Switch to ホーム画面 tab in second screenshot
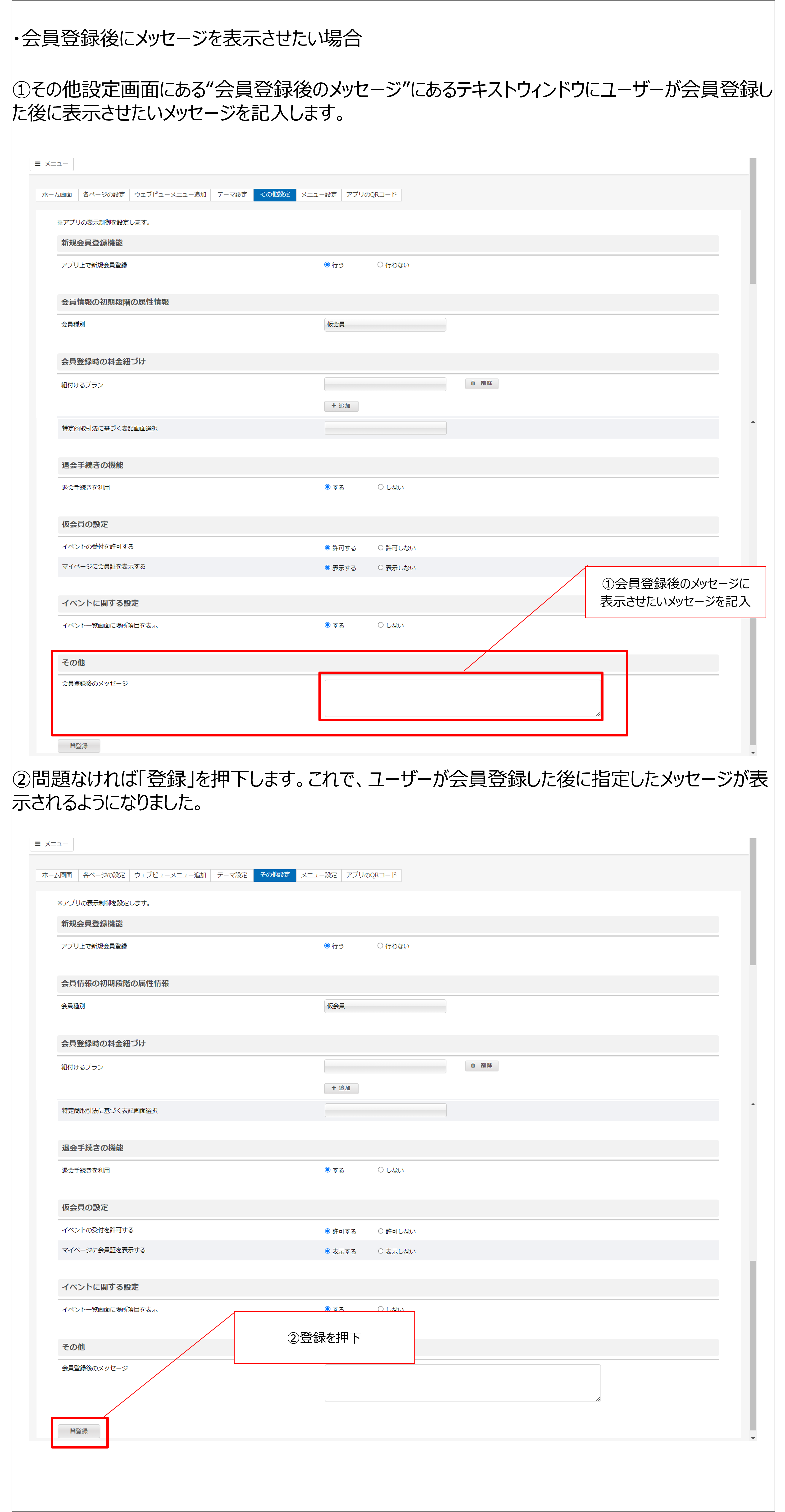Screen dimensions: 785x1512 tap(57, 875)
